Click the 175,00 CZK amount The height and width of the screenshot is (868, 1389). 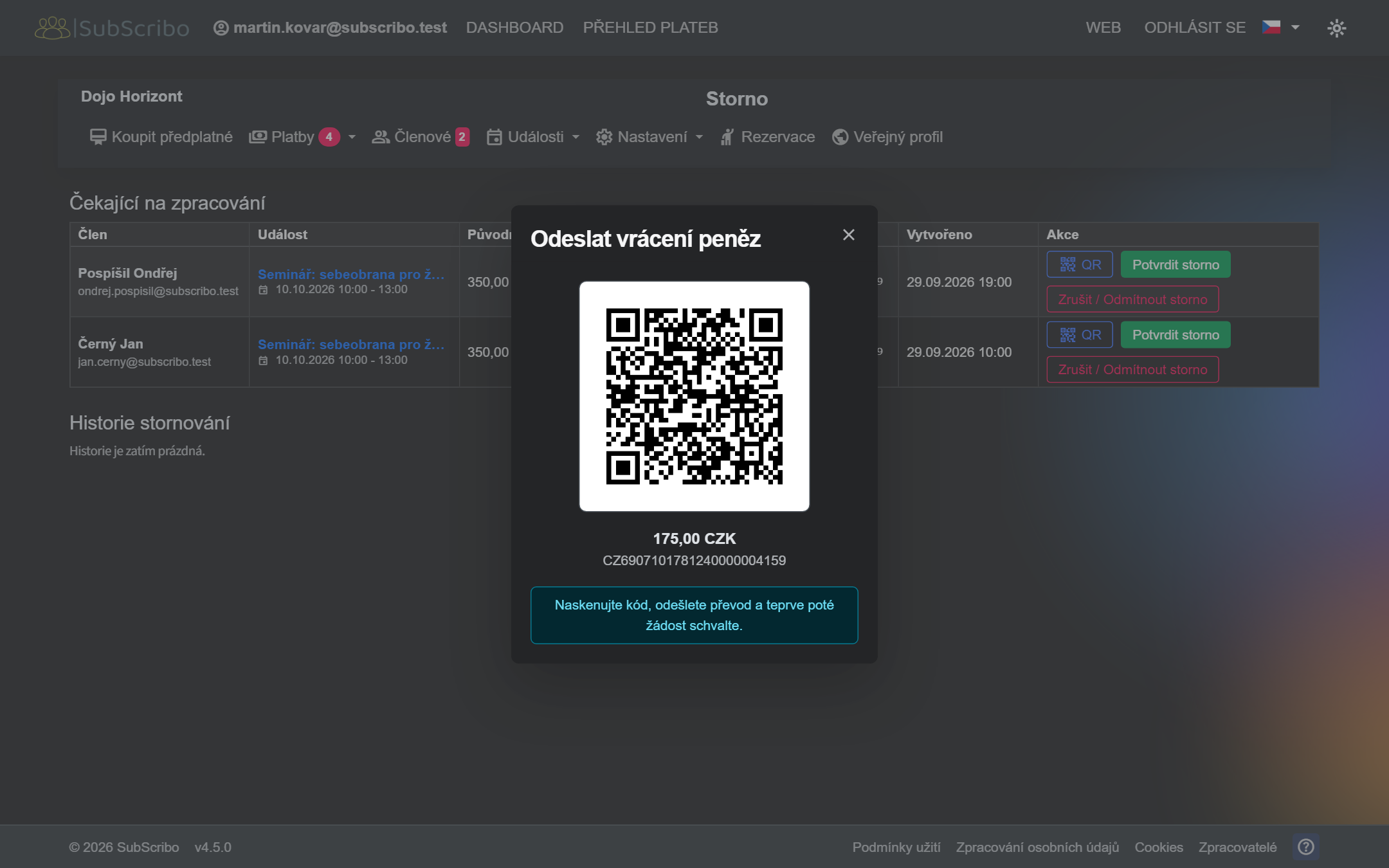[694, 539]
